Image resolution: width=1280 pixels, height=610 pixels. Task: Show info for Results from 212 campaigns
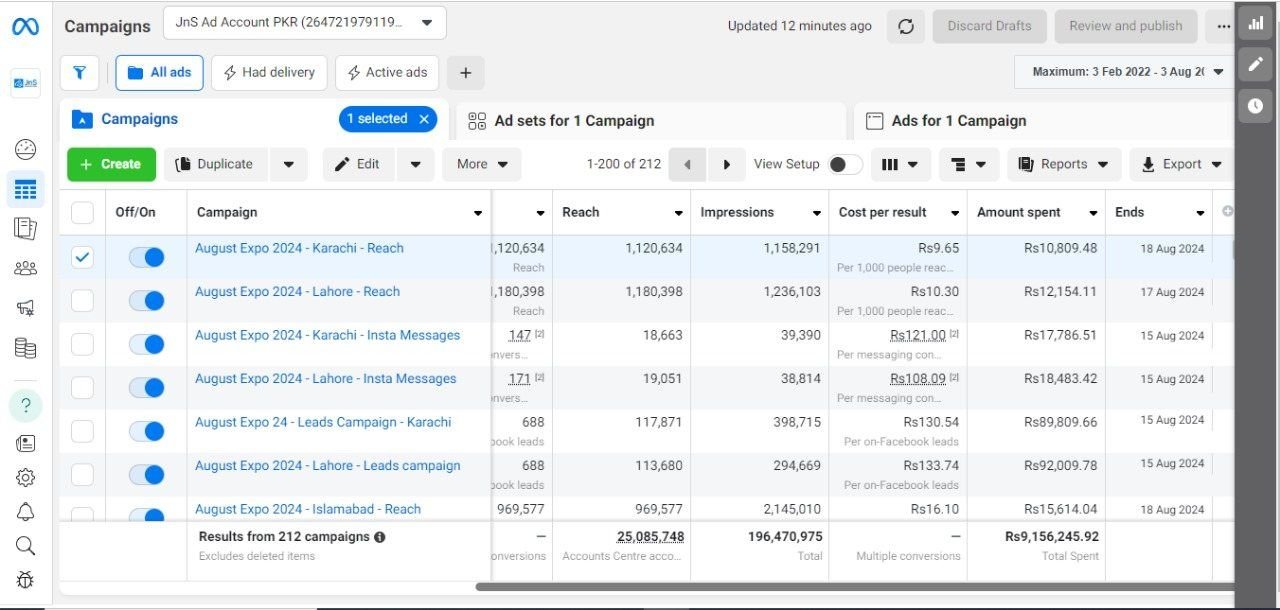click(380, 537)
